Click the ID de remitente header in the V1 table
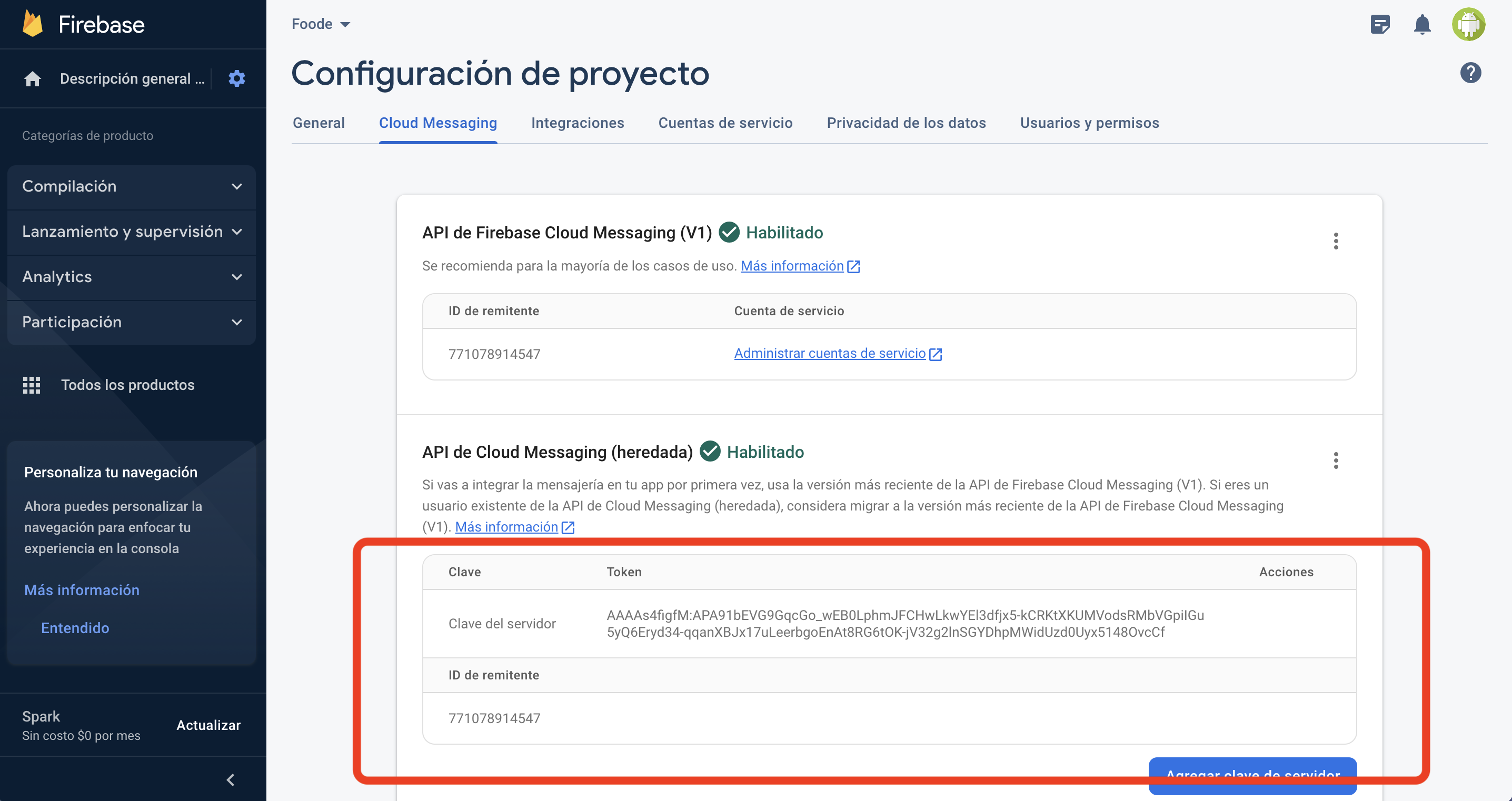The width and height of the screenshot is (1512, 801). [x=494, y=311]
